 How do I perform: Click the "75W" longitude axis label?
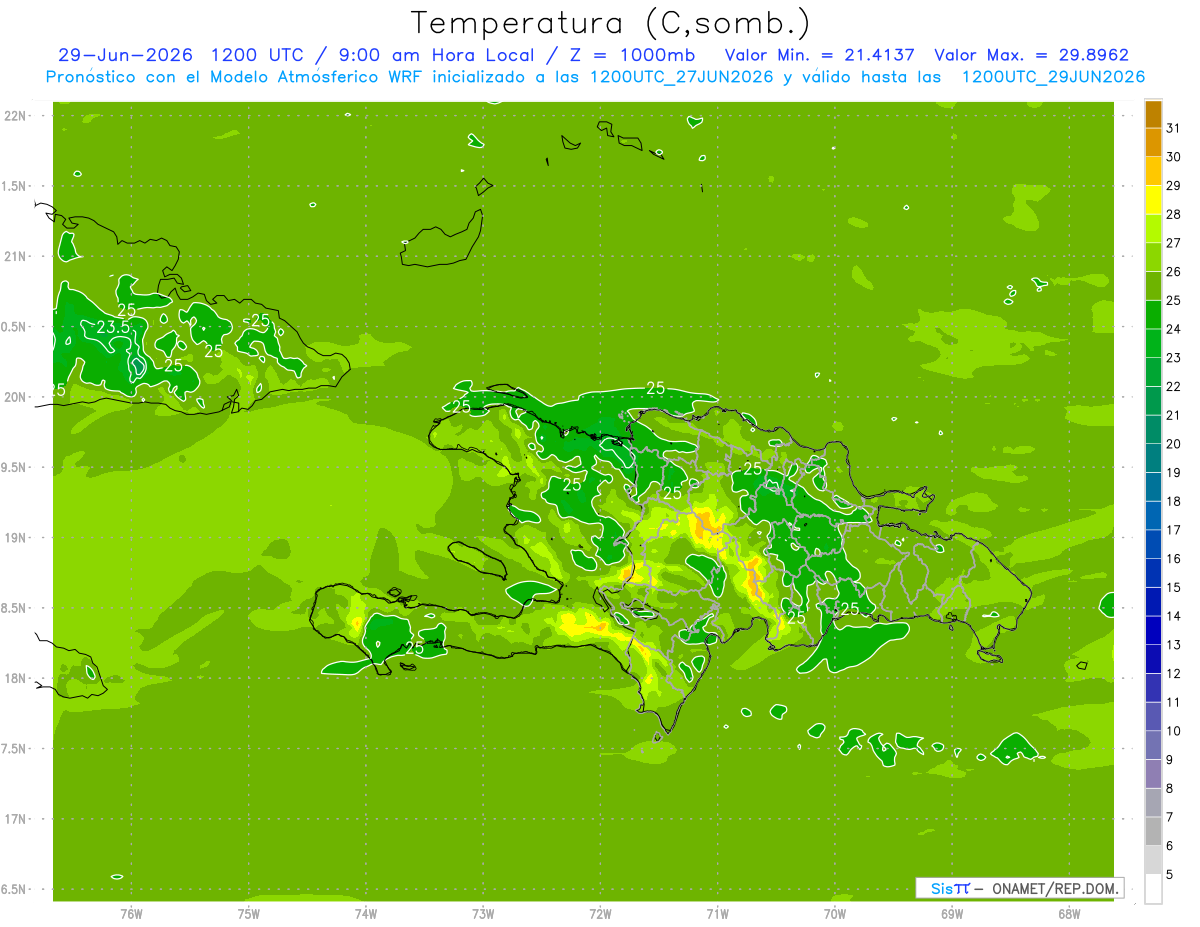tap(249, 914)
